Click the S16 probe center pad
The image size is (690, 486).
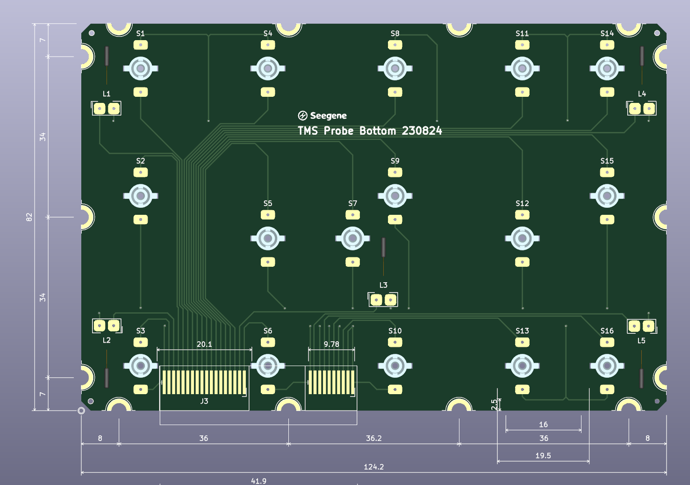coord(607,366)
